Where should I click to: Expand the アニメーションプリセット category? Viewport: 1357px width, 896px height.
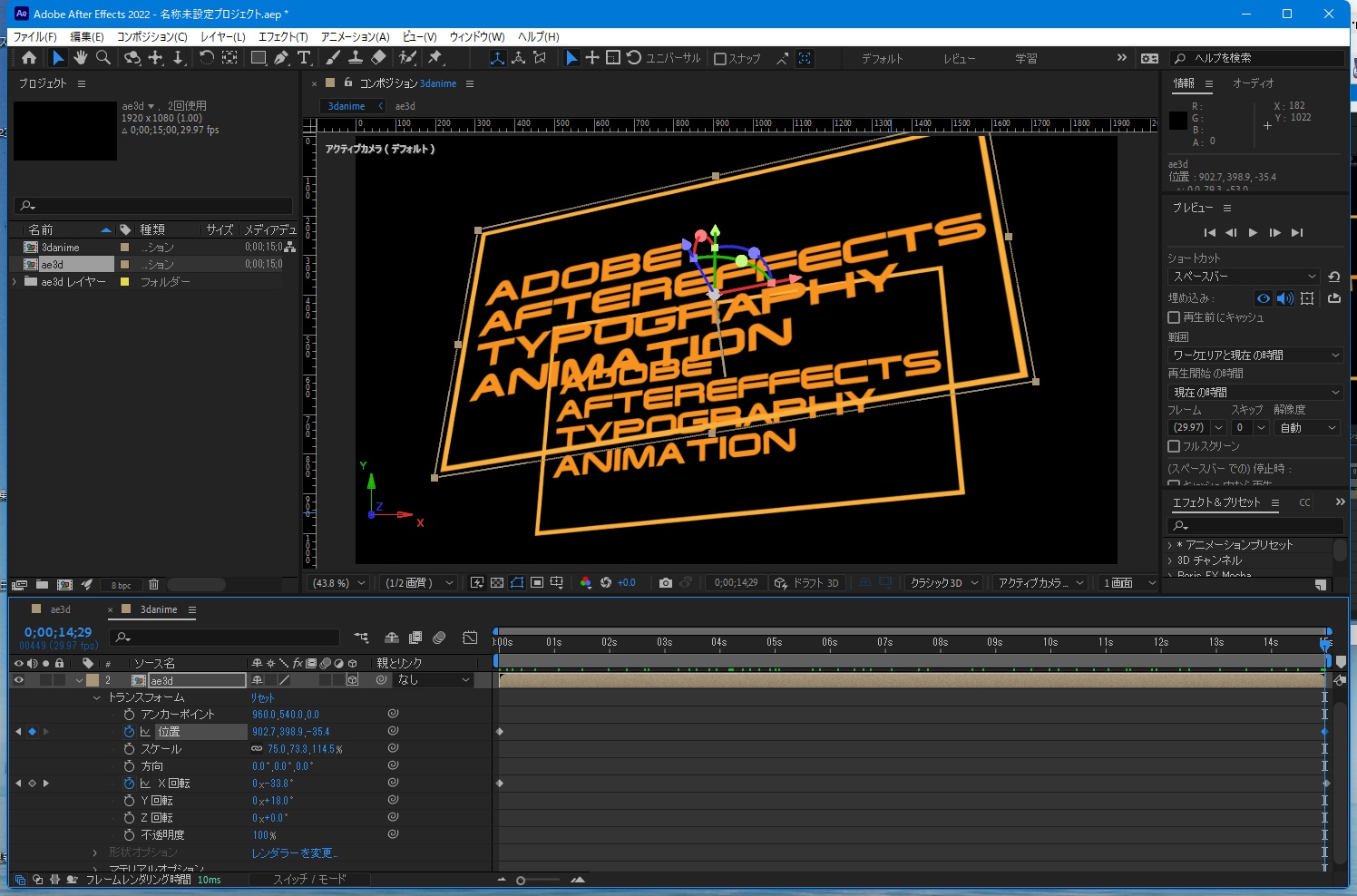point(1170,545)
